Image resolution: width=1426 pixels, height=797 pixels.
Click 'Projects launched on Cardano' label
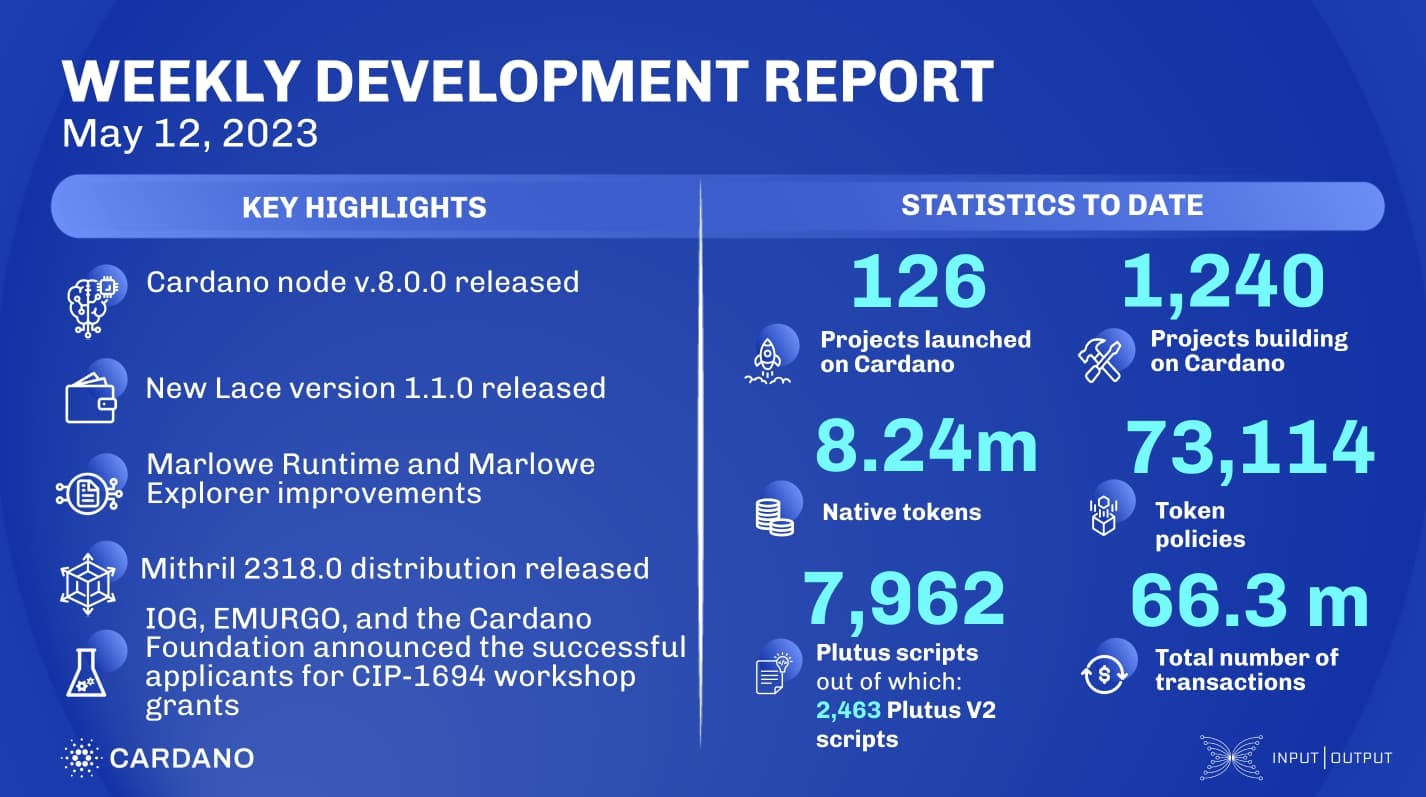(x=926, y=351)
